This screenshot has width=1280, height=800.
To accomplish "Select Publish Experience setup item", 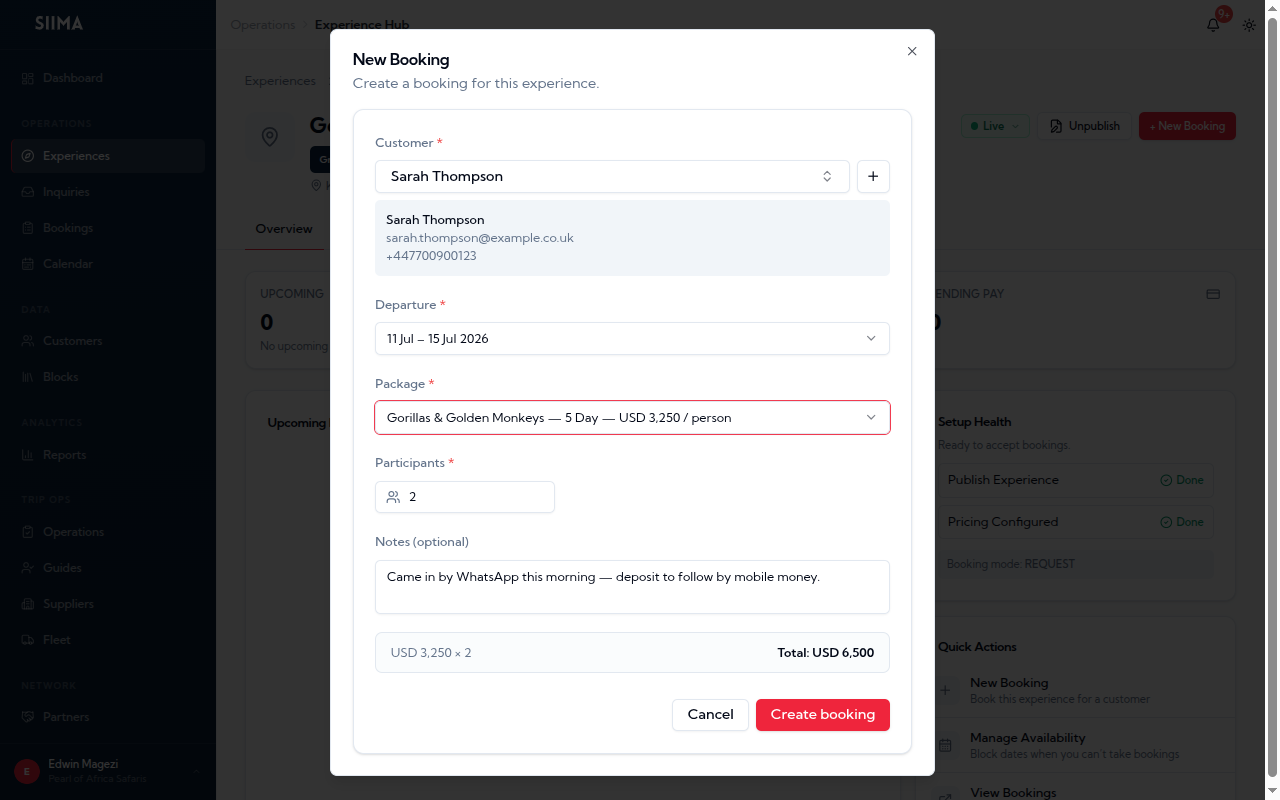I will pyautogui.click(x=1076, y=480).
